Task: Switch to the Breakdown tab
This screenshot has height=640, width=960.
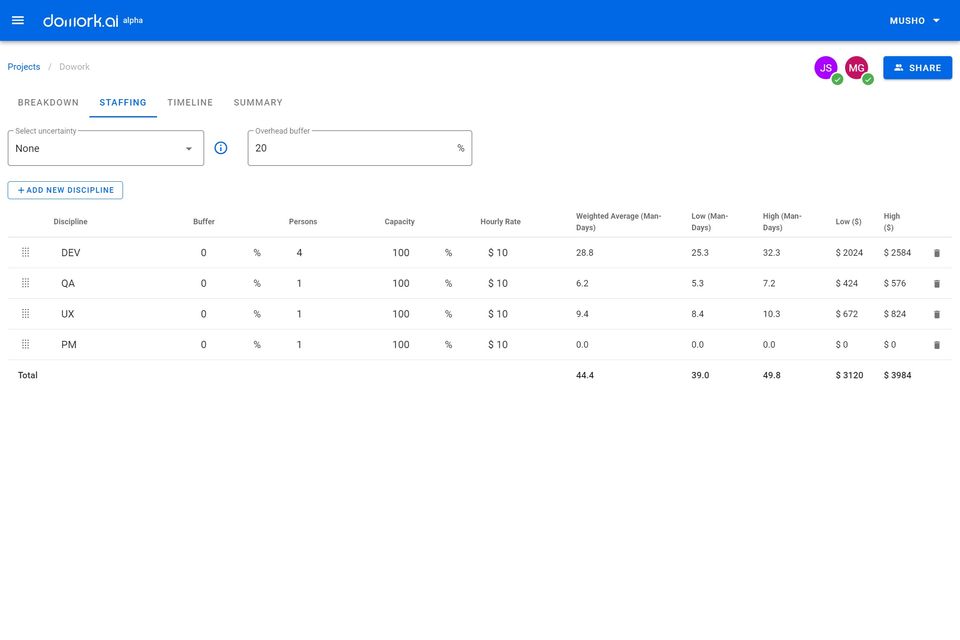Action: 48,102
